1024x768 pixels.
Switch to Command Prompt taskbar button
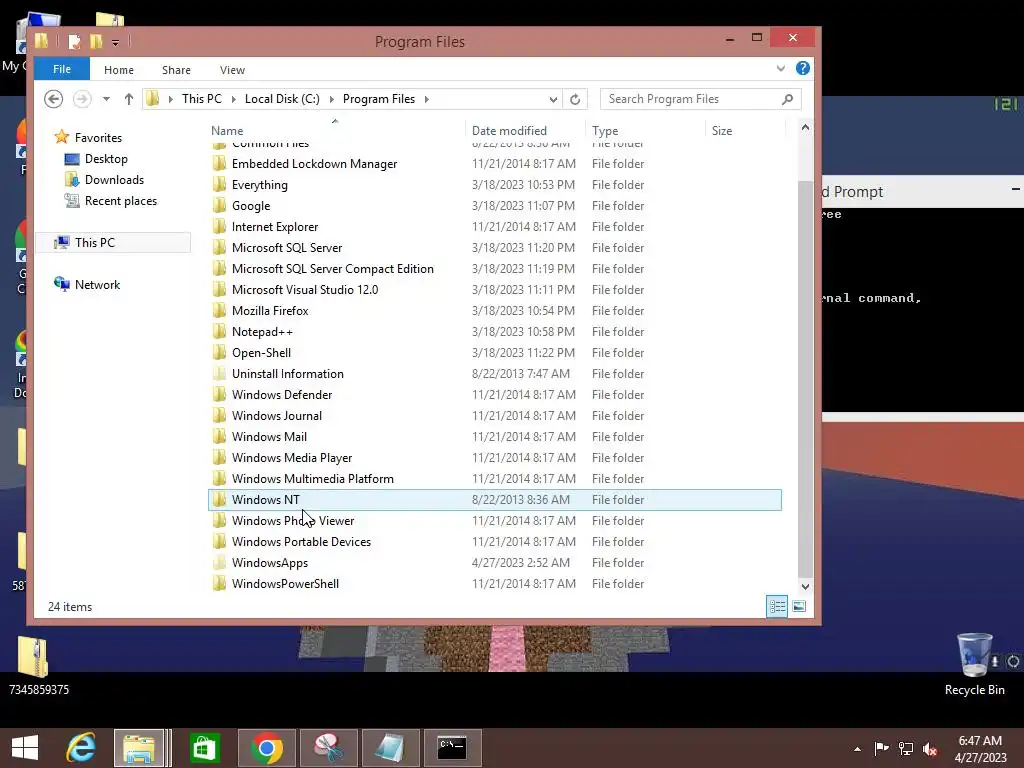click(452, 748)
